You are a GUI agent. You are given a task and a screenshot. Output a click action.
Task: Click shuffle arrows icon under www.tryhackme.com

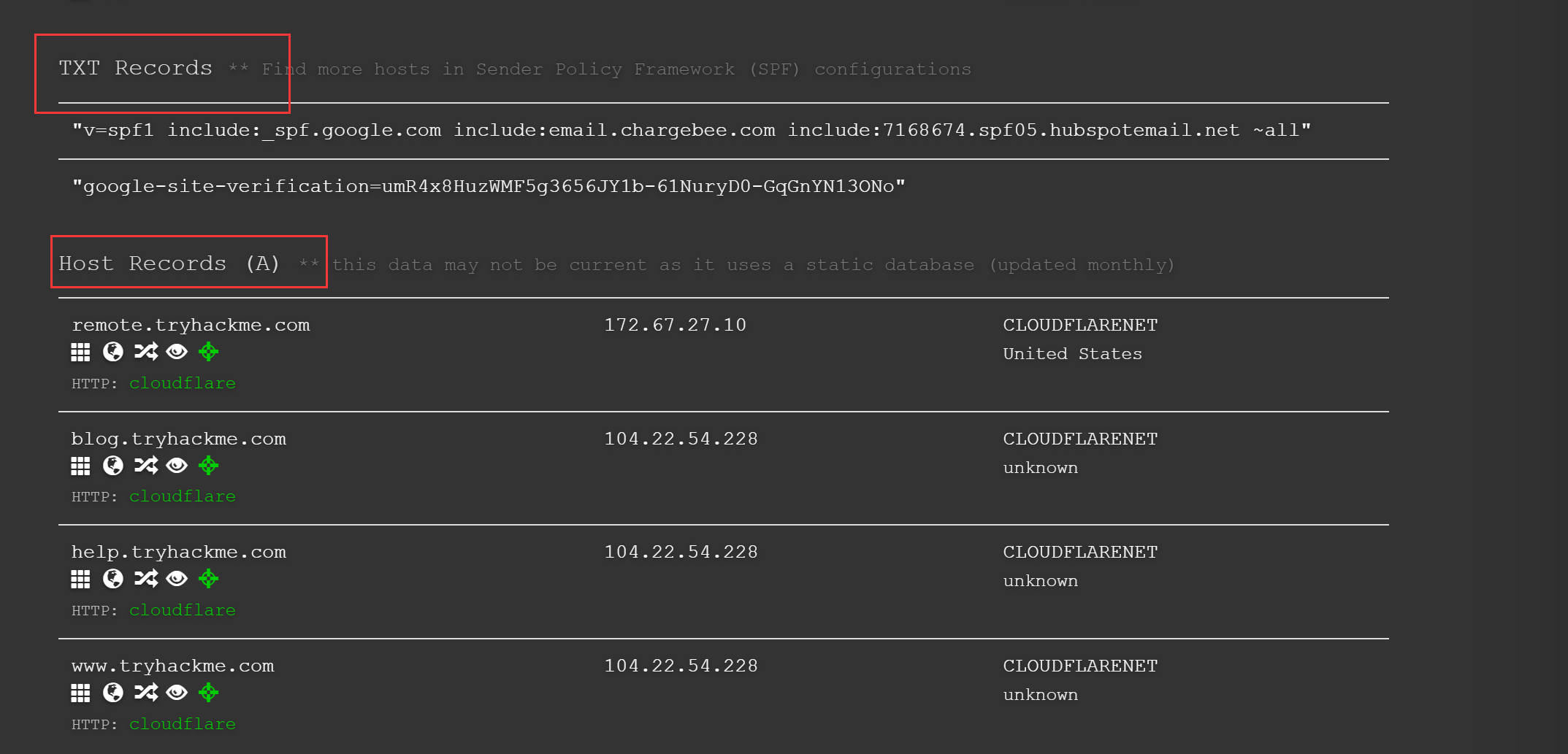146,693
